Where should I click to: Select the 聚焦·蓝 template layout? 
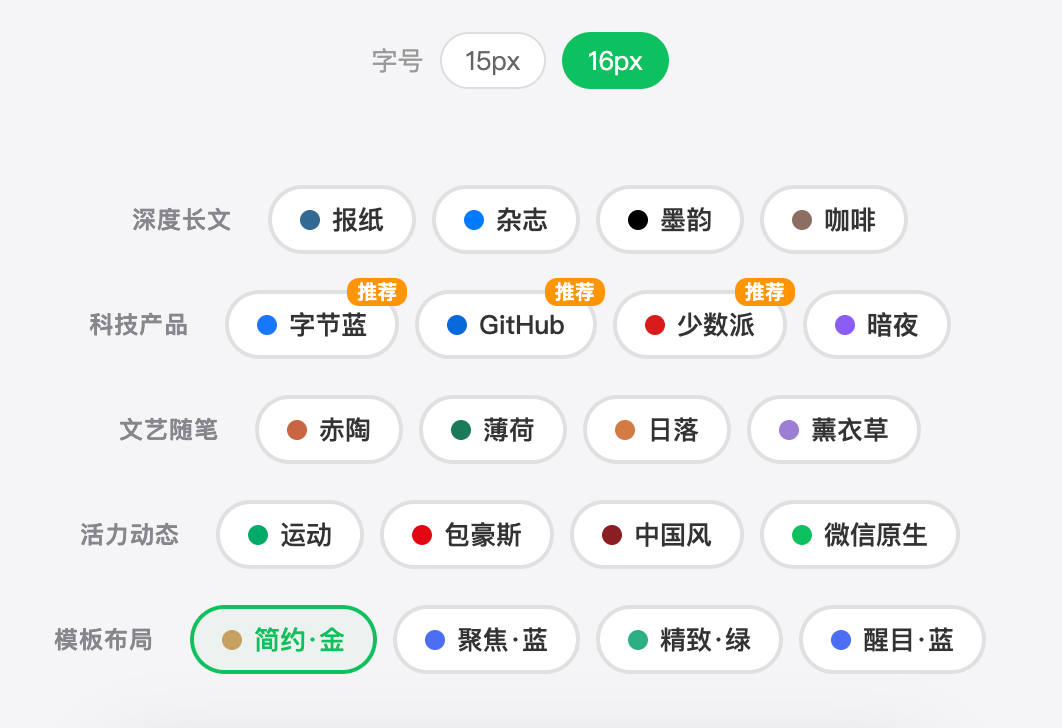[x=486, y=640]
